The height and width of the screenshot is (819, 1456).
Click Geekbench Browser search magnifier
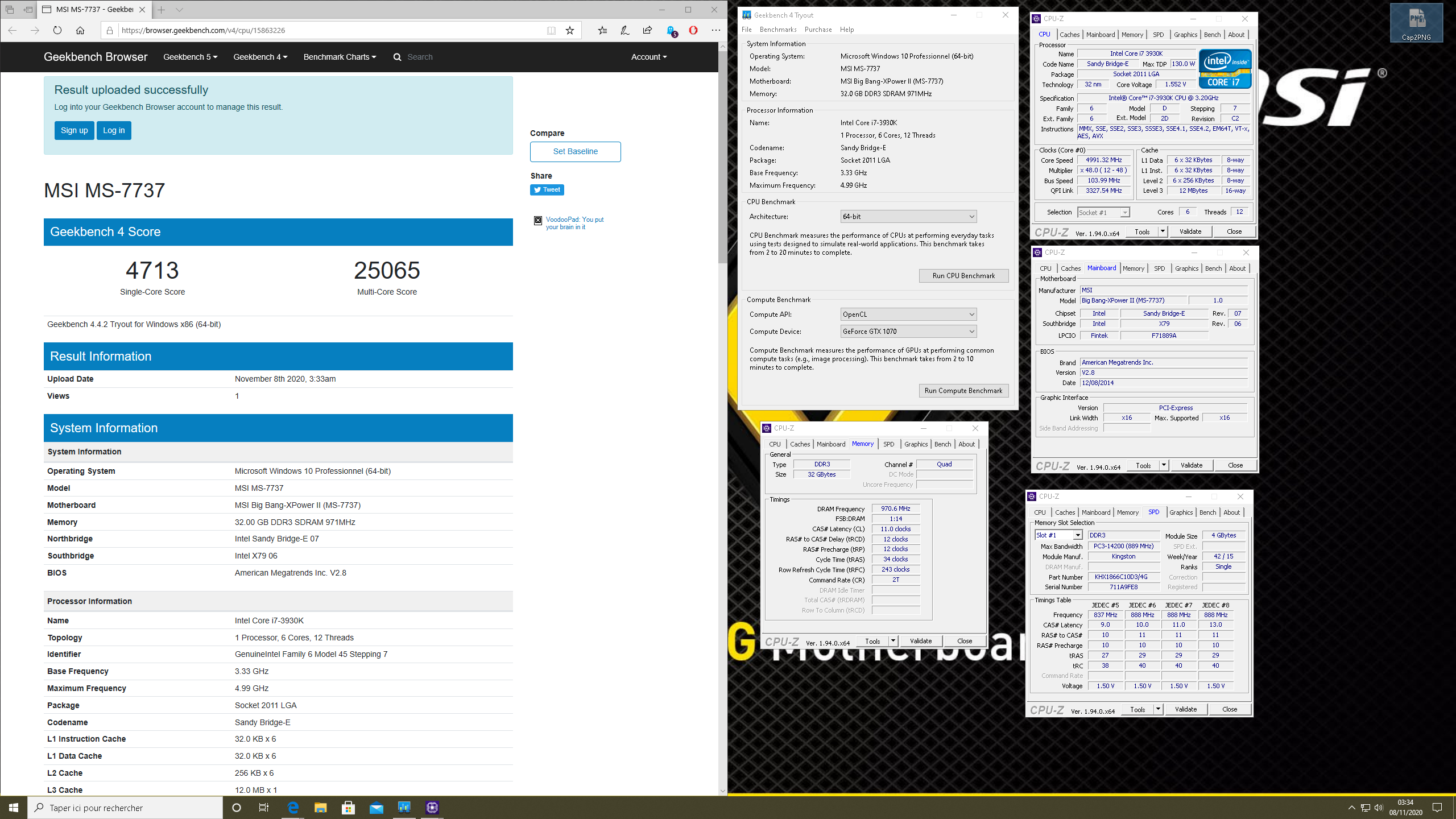coord(397,57)
